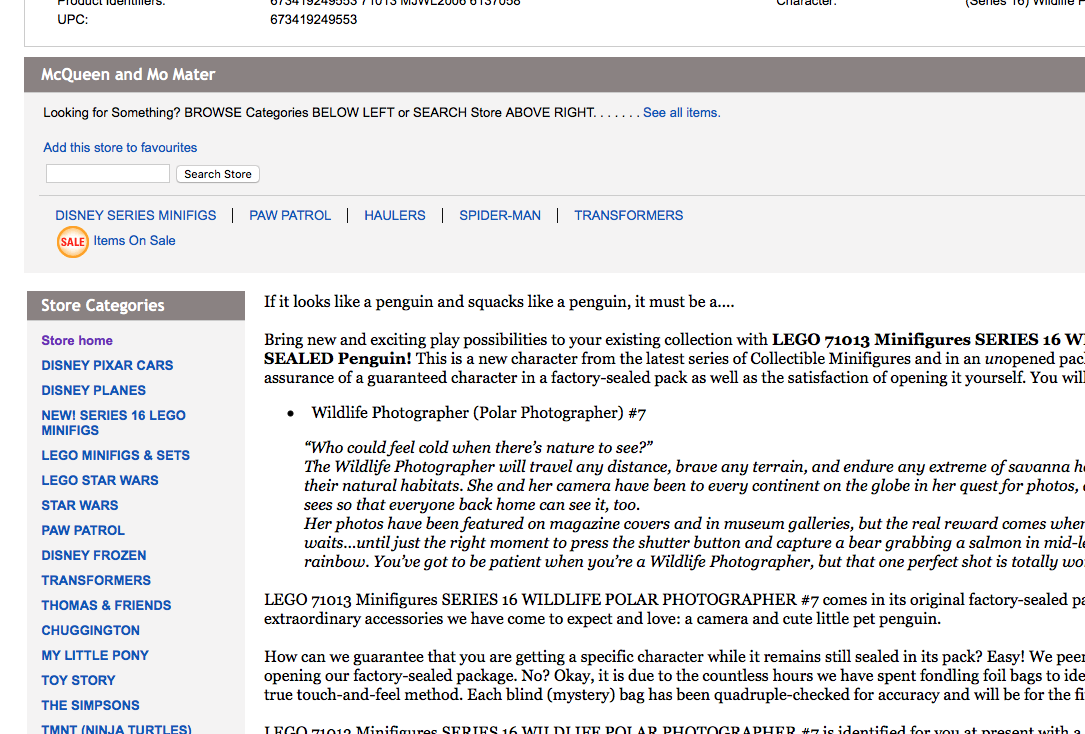The width and height of the screenshot is (1085, 734).
Task: Open the My Little Pony category
Action: [95, 656]
